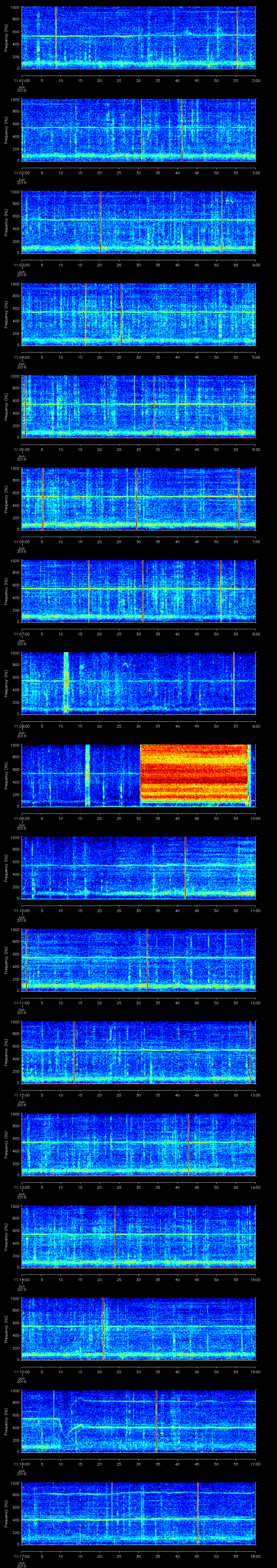This screenshot has width=277, height=1568.
Task: Open the spectrogram panel starting at 11:02:00
Action: point(139,130)
